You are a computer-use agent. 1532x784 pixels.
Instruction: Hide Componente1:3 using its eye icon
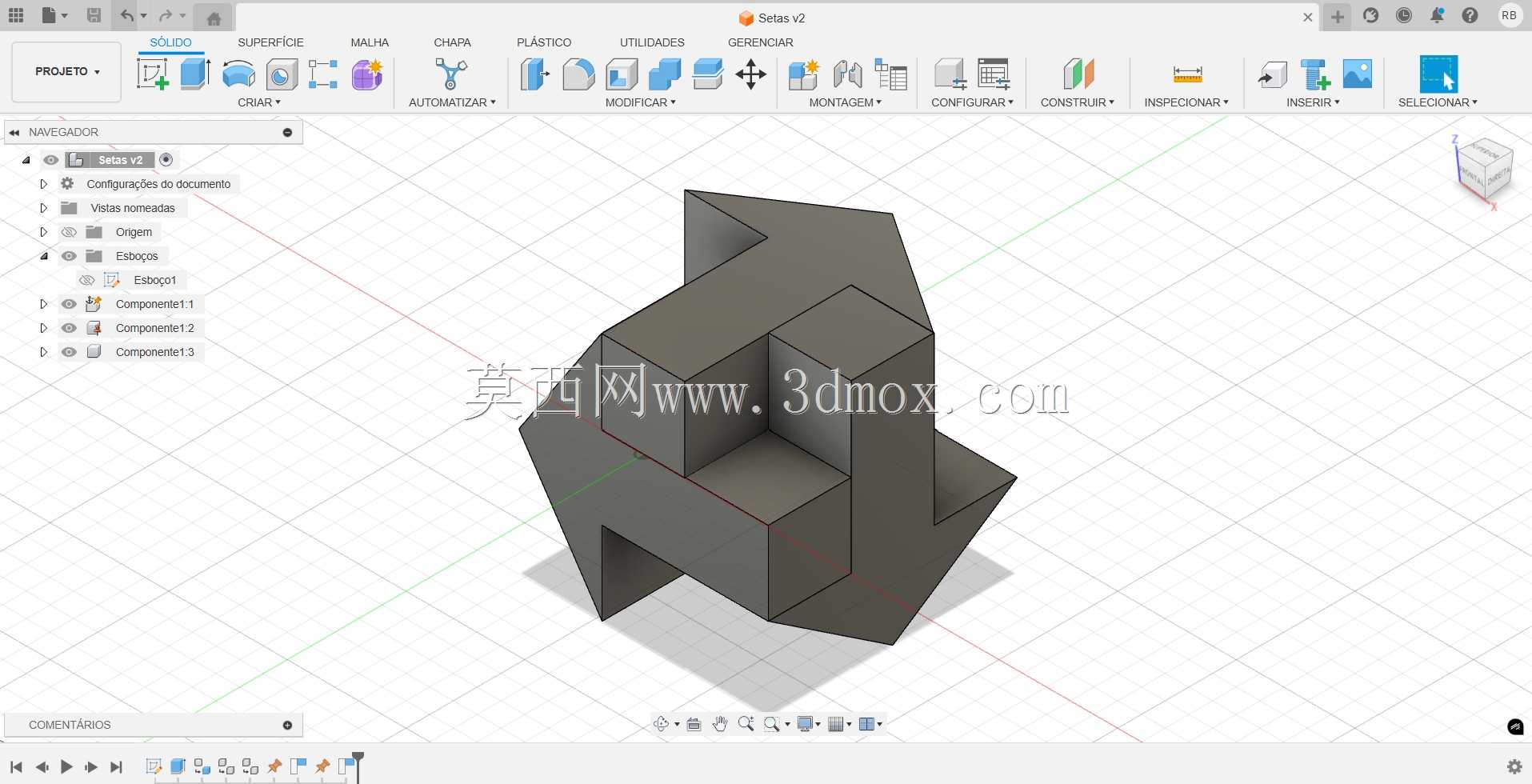click(69, 352)
